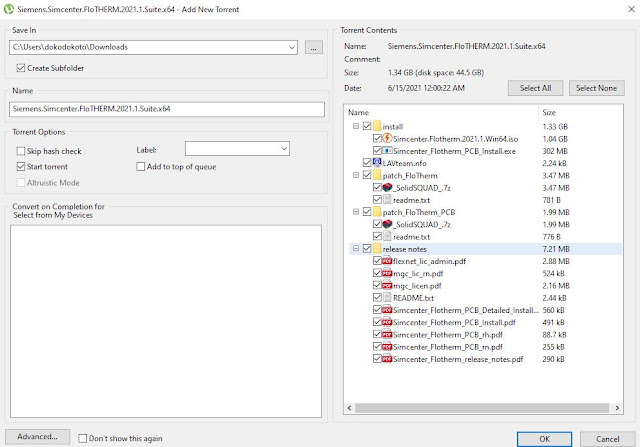Click the 1.04 GB size value
The image size is (640, 447).
tap(555, 139)
